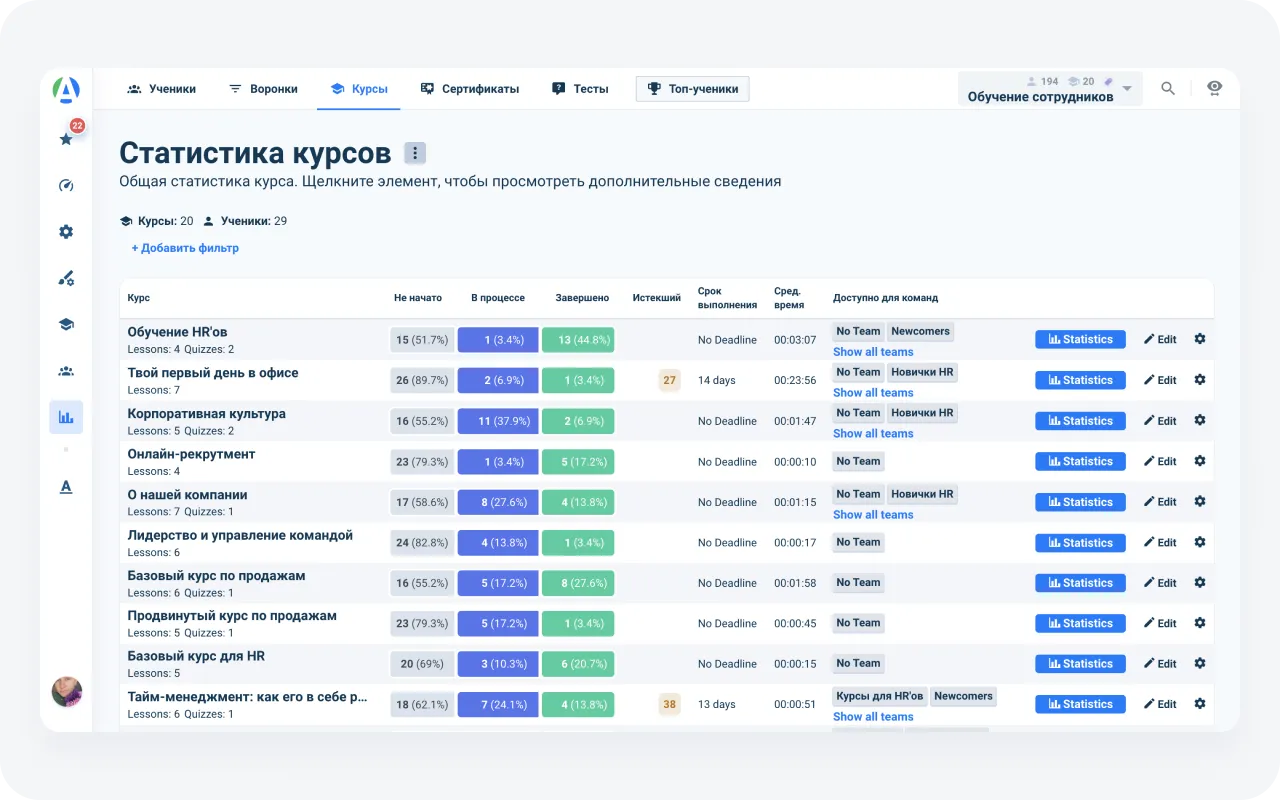Click the gear icon for Обучение HR'ов row

1199,339
